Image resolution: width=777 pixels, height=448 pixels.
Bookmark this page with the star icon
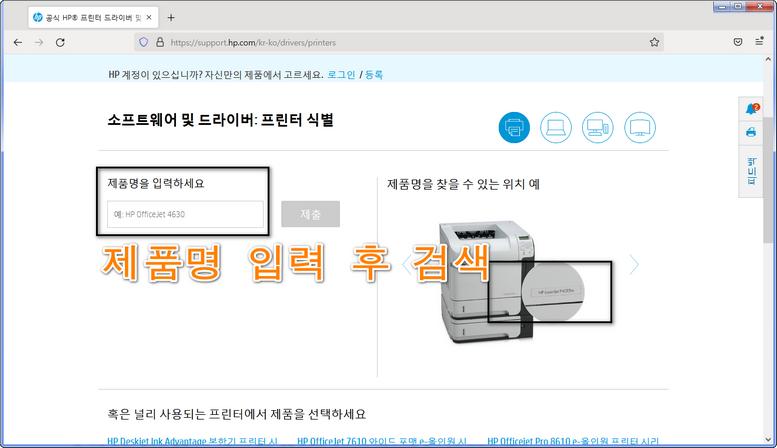pos(654,42)
